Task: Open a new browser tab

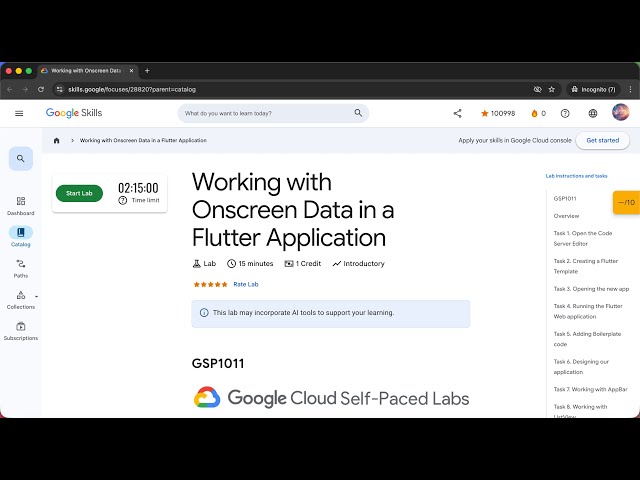Action: [147, 71]
